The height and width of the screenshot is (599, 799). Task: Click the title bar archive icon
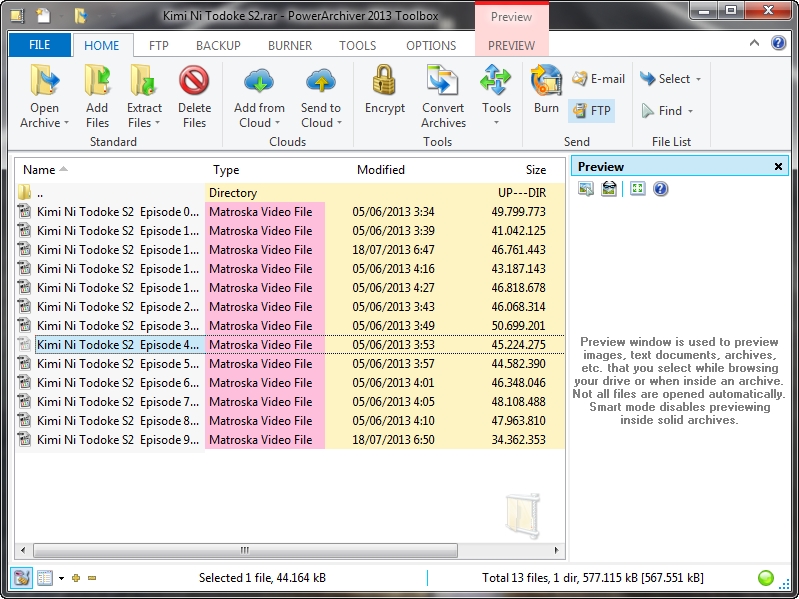coord(17,16)
